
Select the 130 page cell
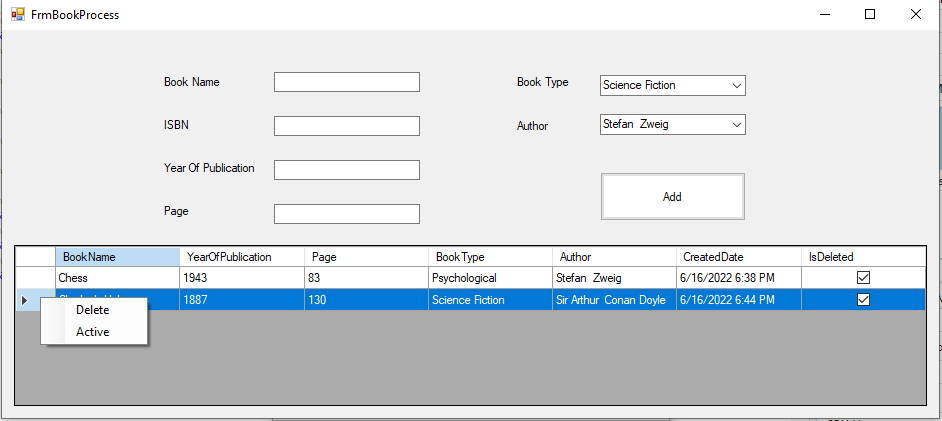[366, 300]
